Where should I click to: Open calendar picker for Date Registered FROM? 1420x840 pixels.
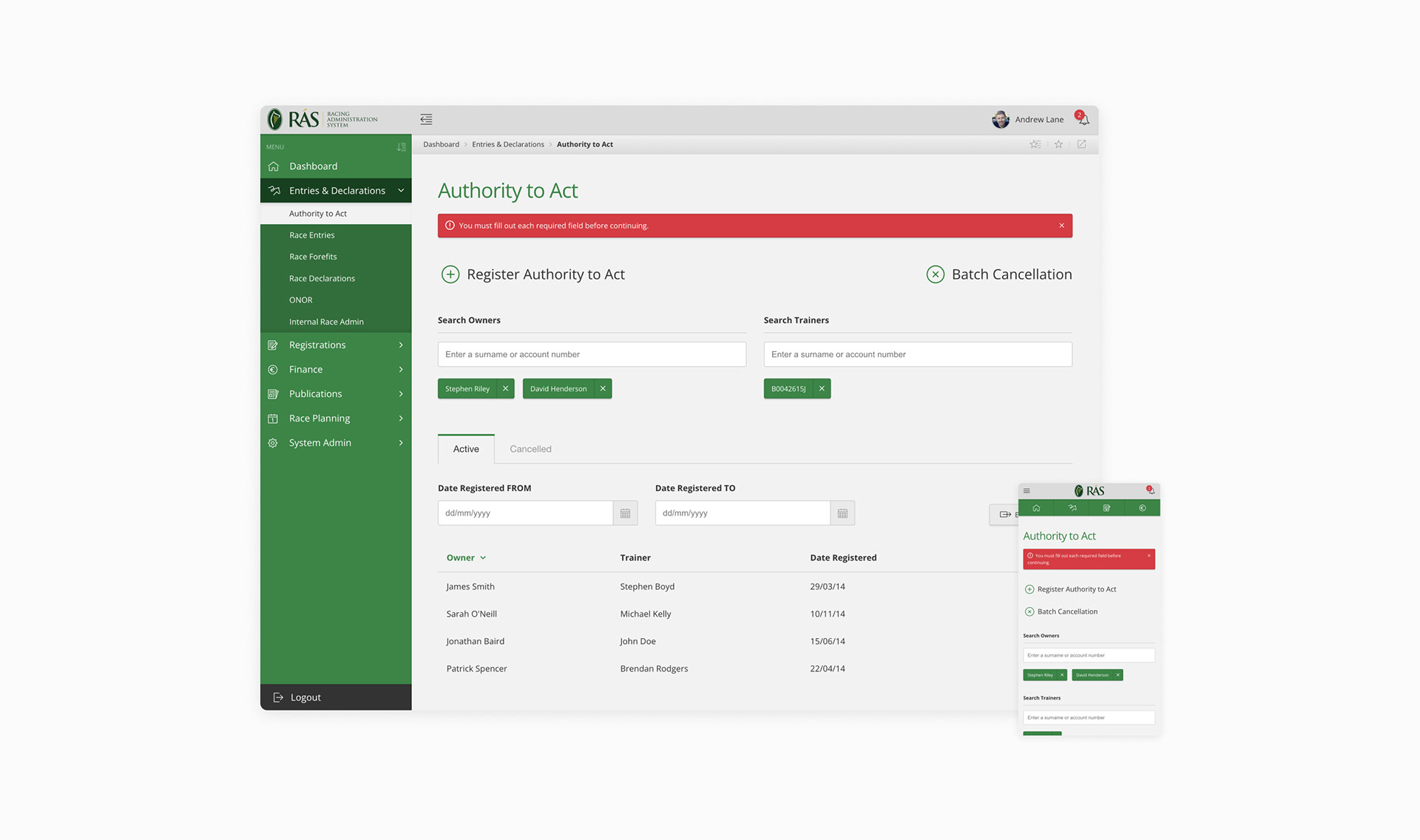(x=625, y=513)
